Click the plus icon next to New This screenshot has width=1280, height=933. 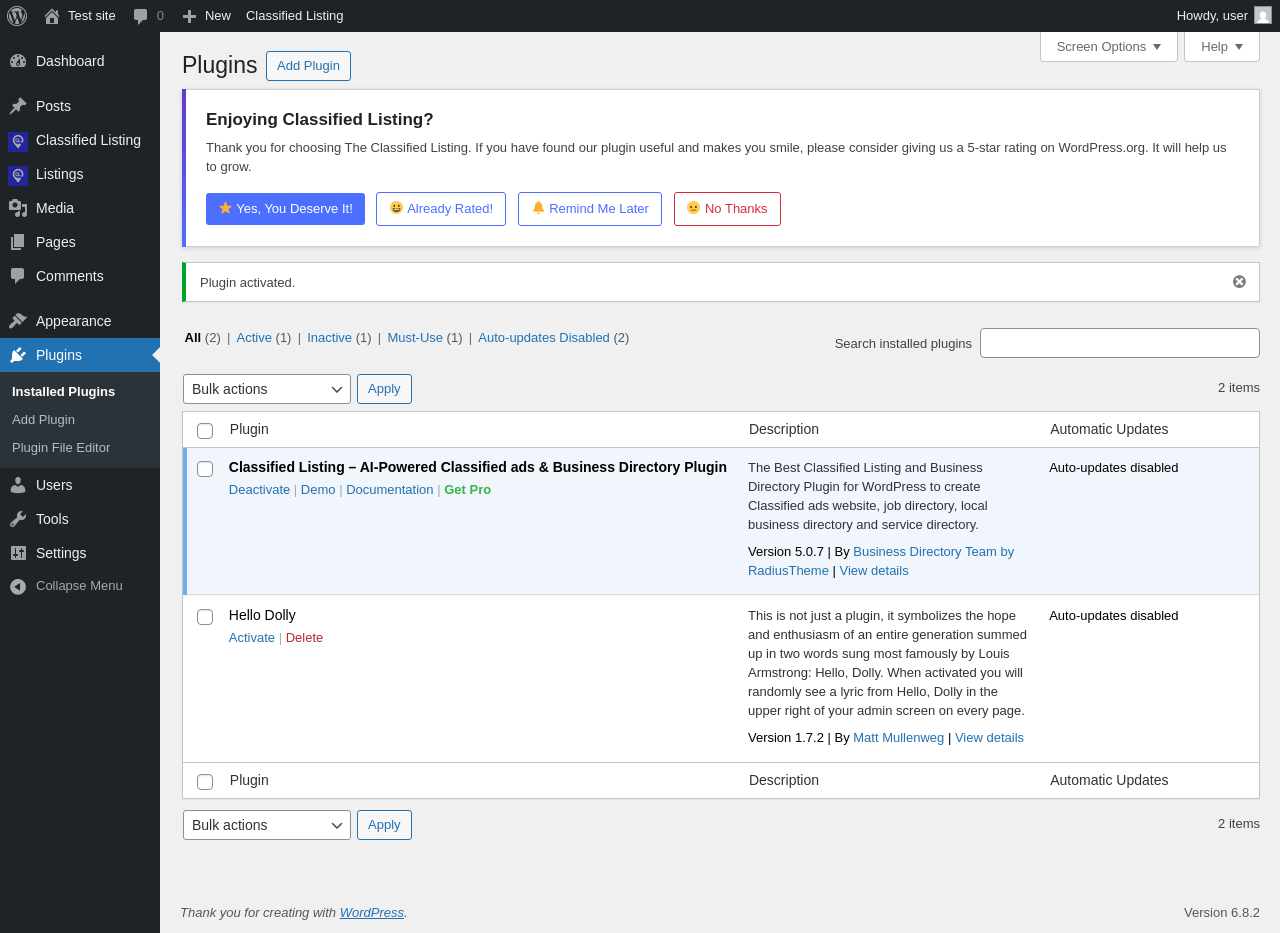pyautogui.click(x=189, y=16)
